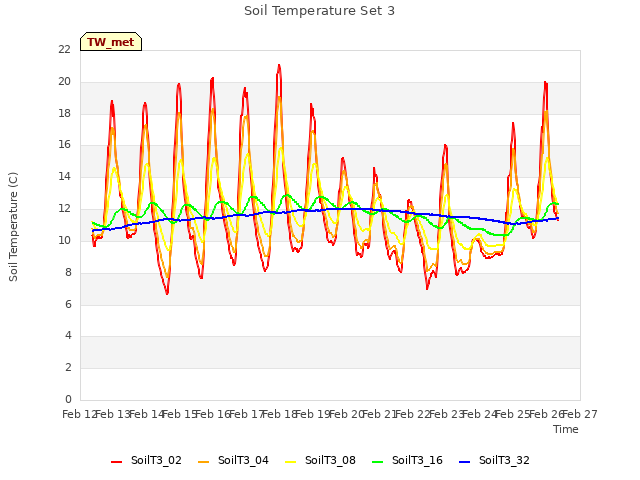This screenshot has height=480, width=640.
Task: Click red SoilT3_02 legend color marker
Action: [x=116, y=462]
